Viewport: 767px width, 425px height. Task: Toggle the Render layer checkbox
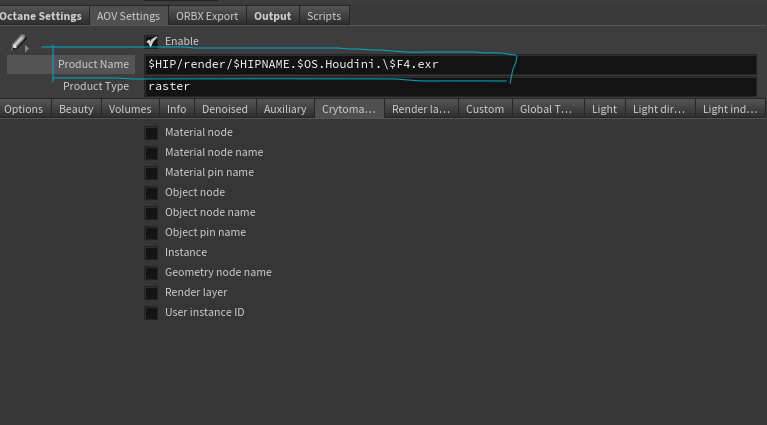tap(152, 293)
